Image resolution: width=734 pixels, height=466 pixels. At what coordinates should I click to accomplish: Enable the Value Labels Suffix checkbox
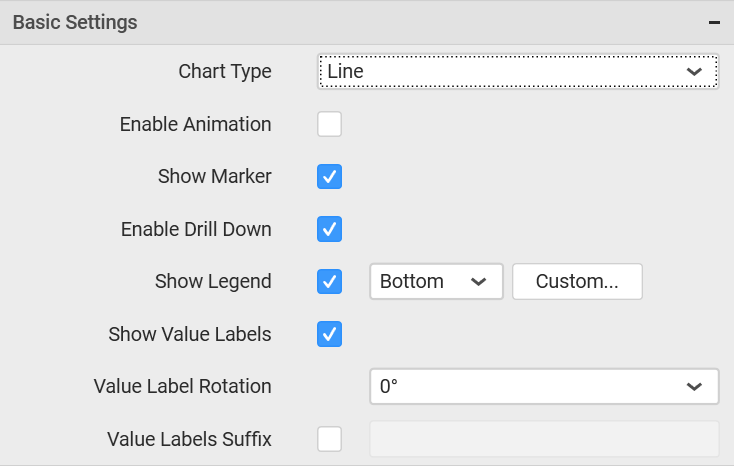click(329, 439)
